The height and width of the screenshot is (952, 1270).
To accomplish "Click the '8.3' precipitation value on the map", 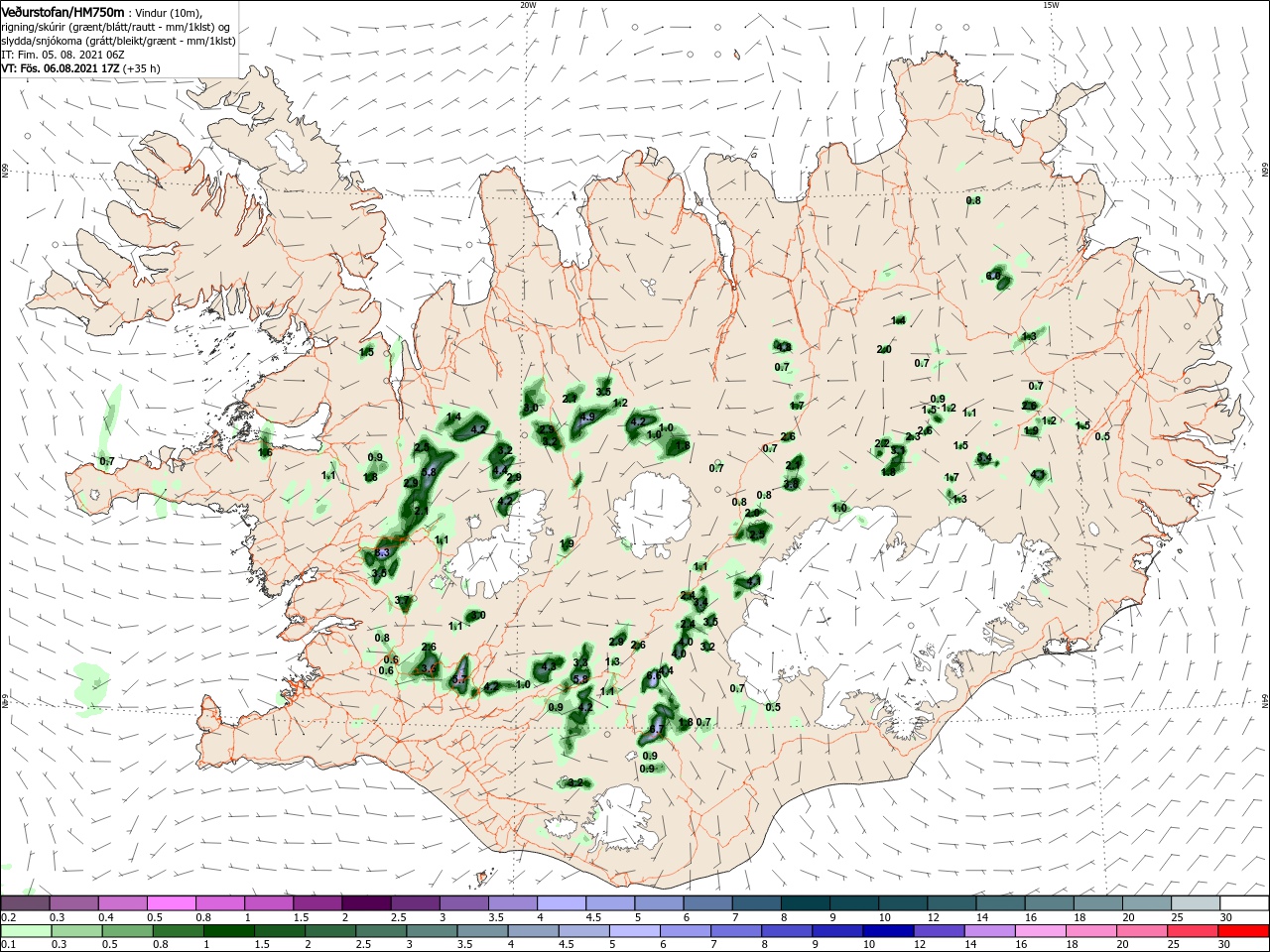I will 383,552.
